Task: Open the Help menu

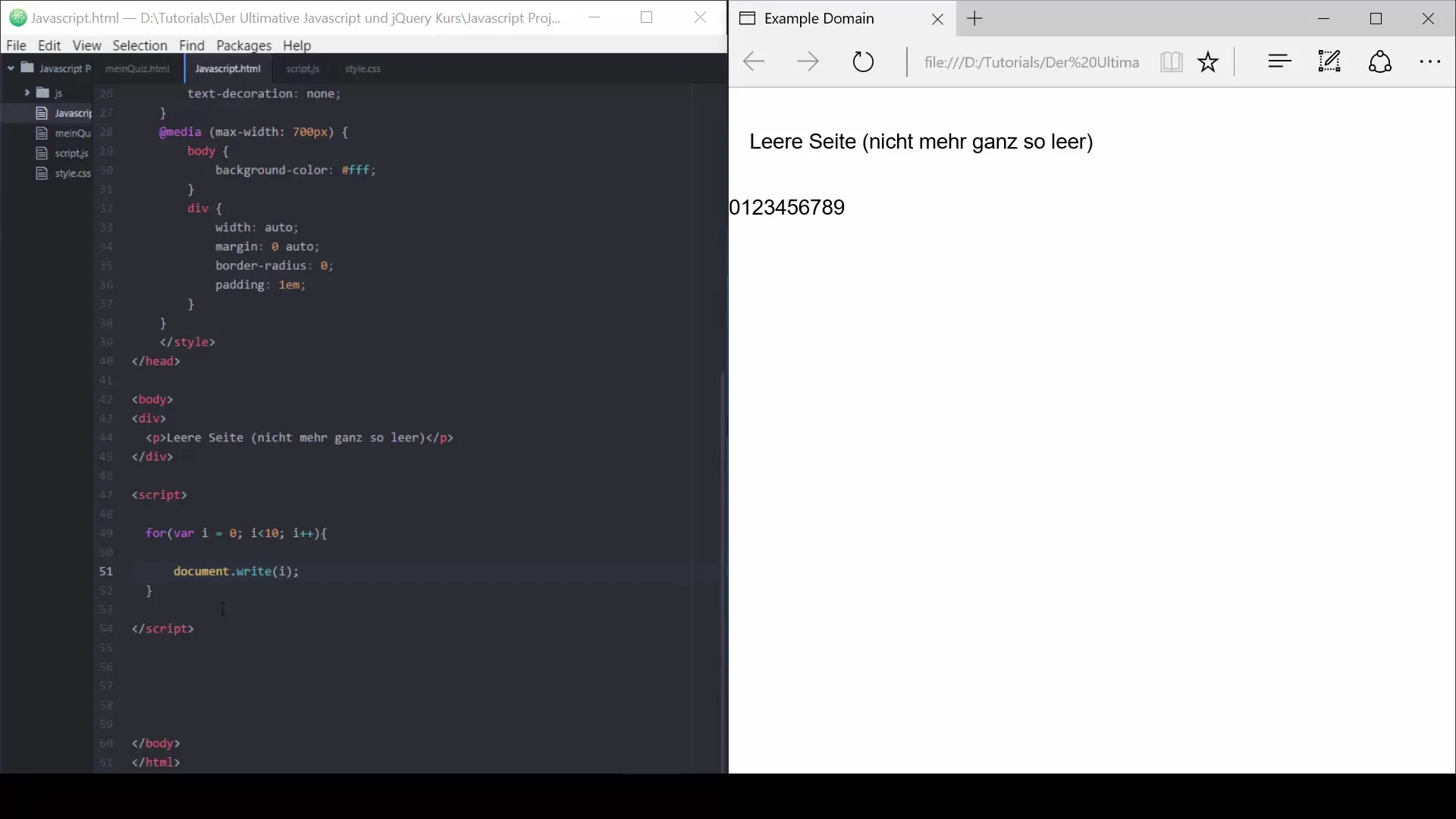Action: coord(297,45)
